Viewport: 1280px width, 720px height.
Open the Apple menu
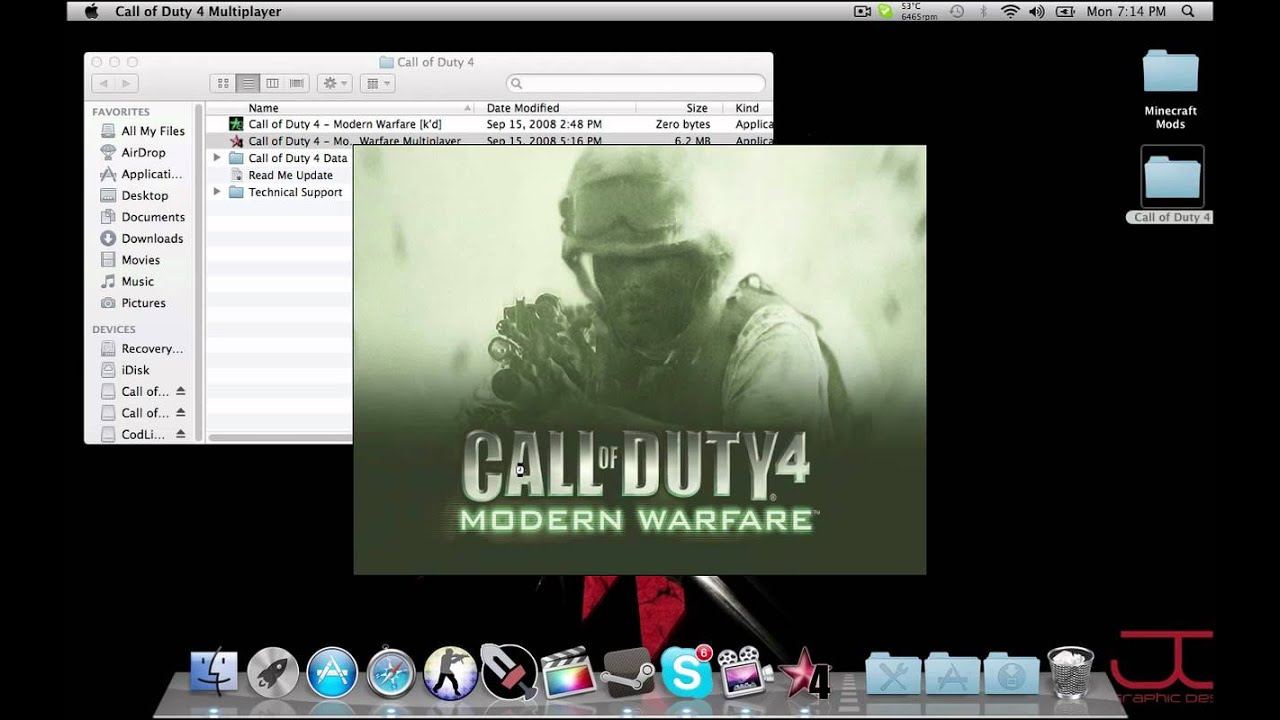[x=92, y=11]
